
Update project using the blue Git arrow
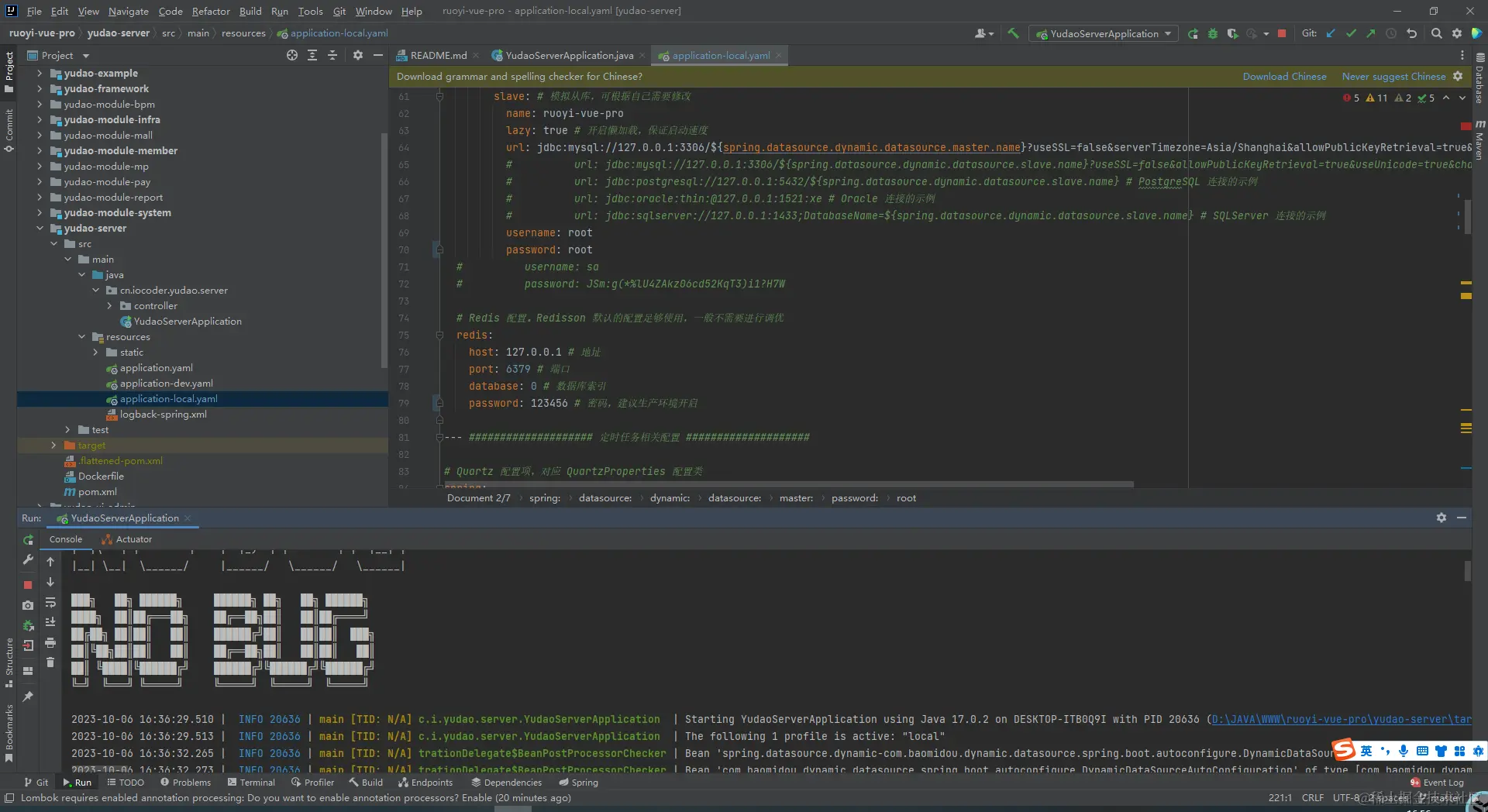[1331, 33]
